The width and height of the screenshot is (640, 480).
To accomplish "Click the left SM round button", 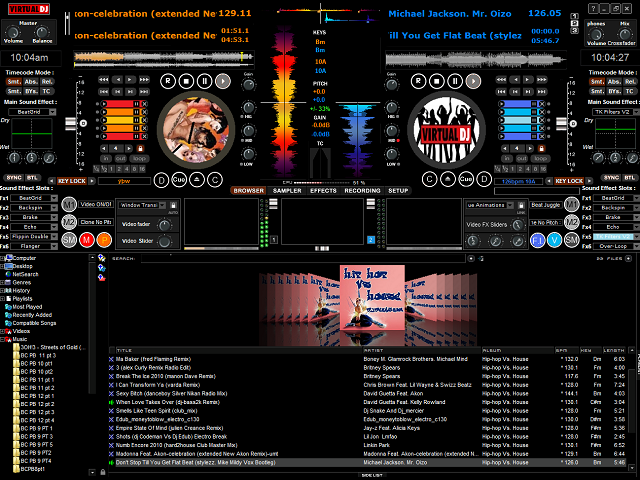I will [x=69, y=240].
